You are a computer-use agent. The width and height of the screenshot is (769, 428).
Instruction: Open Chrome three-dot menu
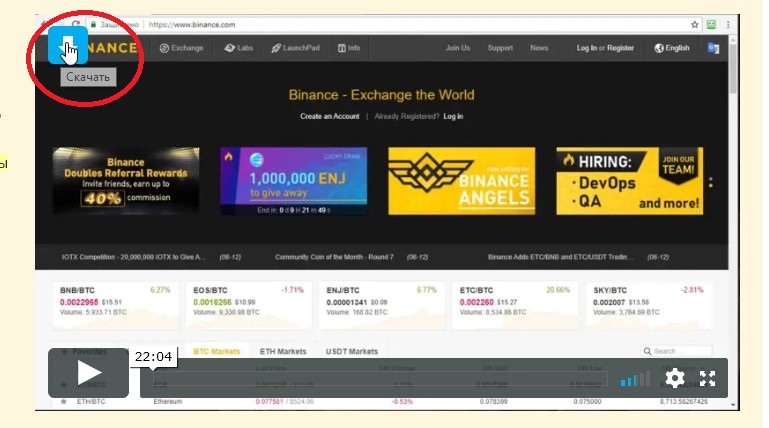coord(728,25)
